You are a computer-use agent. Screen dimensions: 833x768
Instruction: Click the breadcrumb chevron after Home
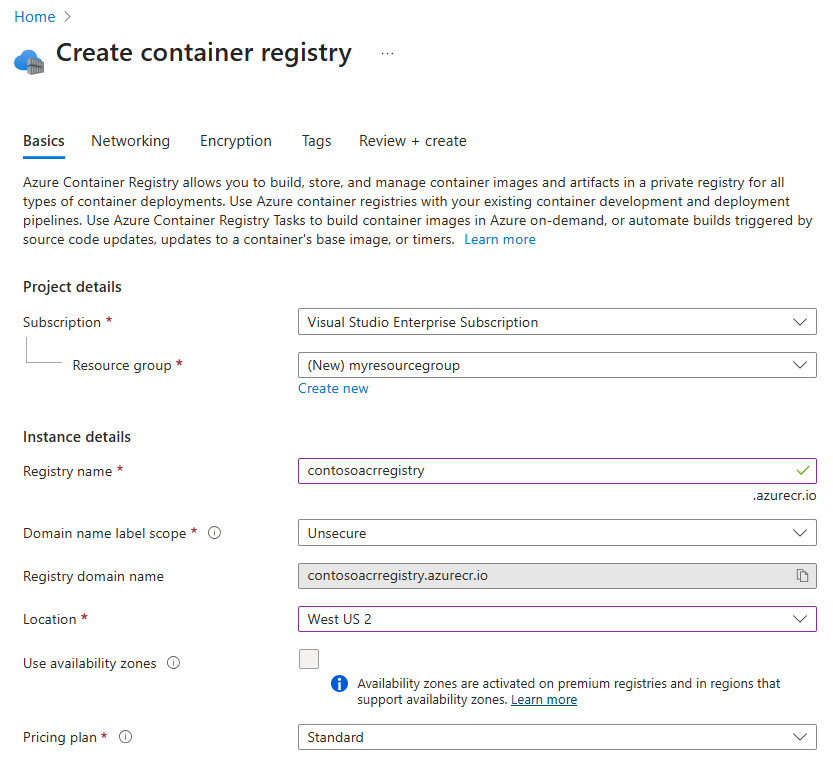[65, 16]
